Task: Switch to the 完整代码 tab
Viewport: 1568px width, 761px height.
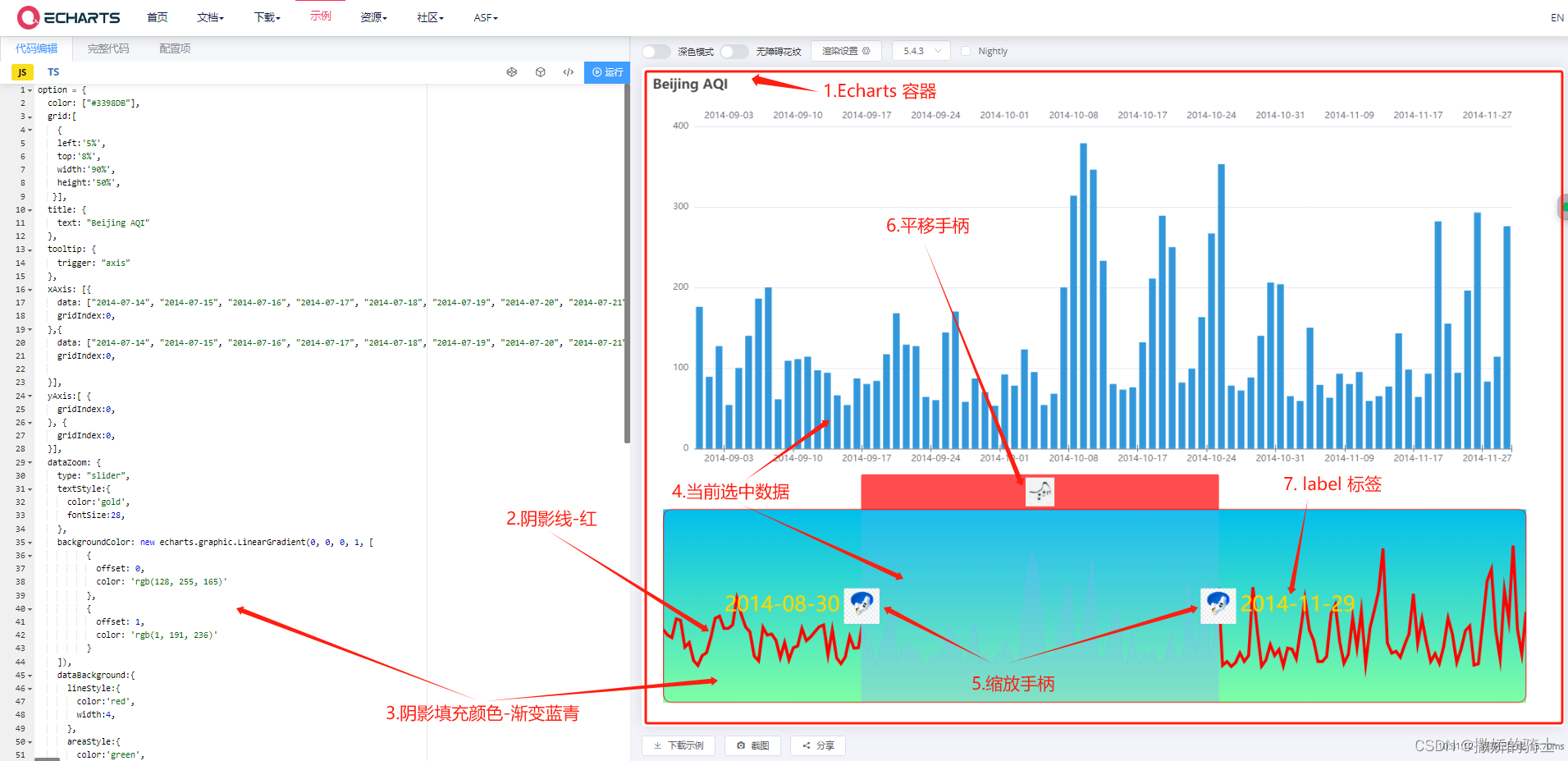Action: [107, 48]
